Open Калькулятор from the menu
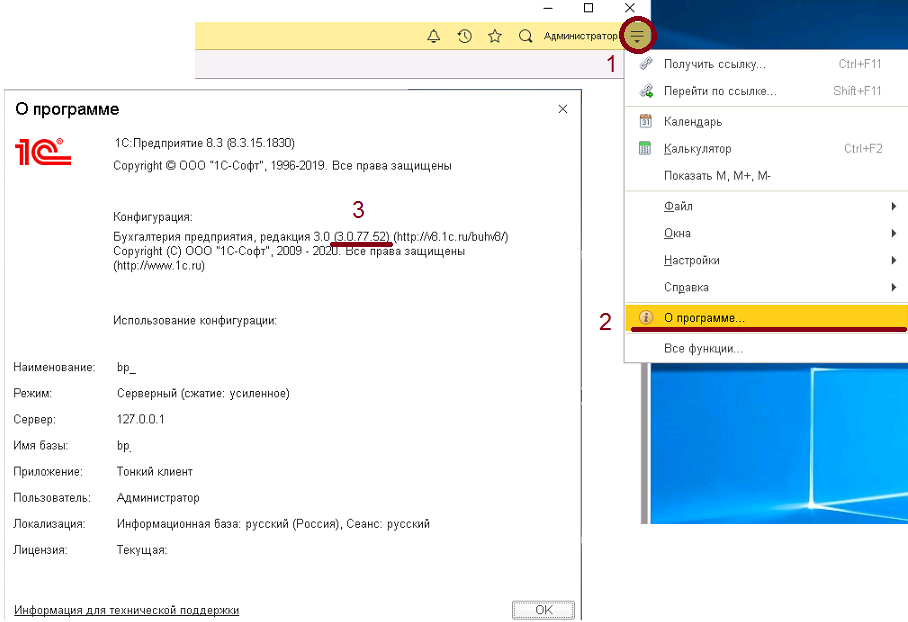908x622 pixels. point(766,148)
